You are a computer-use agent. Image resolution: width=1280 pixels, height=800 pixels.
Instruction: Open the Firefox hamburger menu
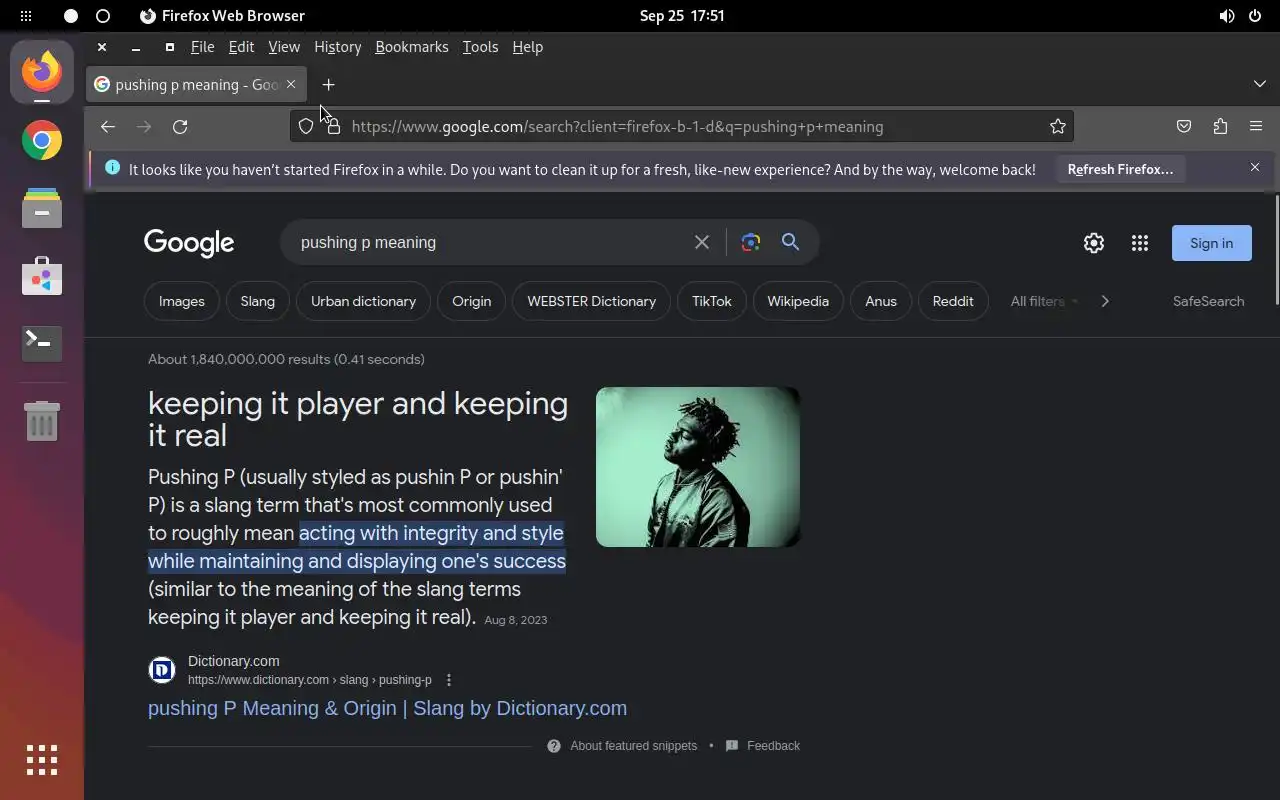pos(1256,127)
